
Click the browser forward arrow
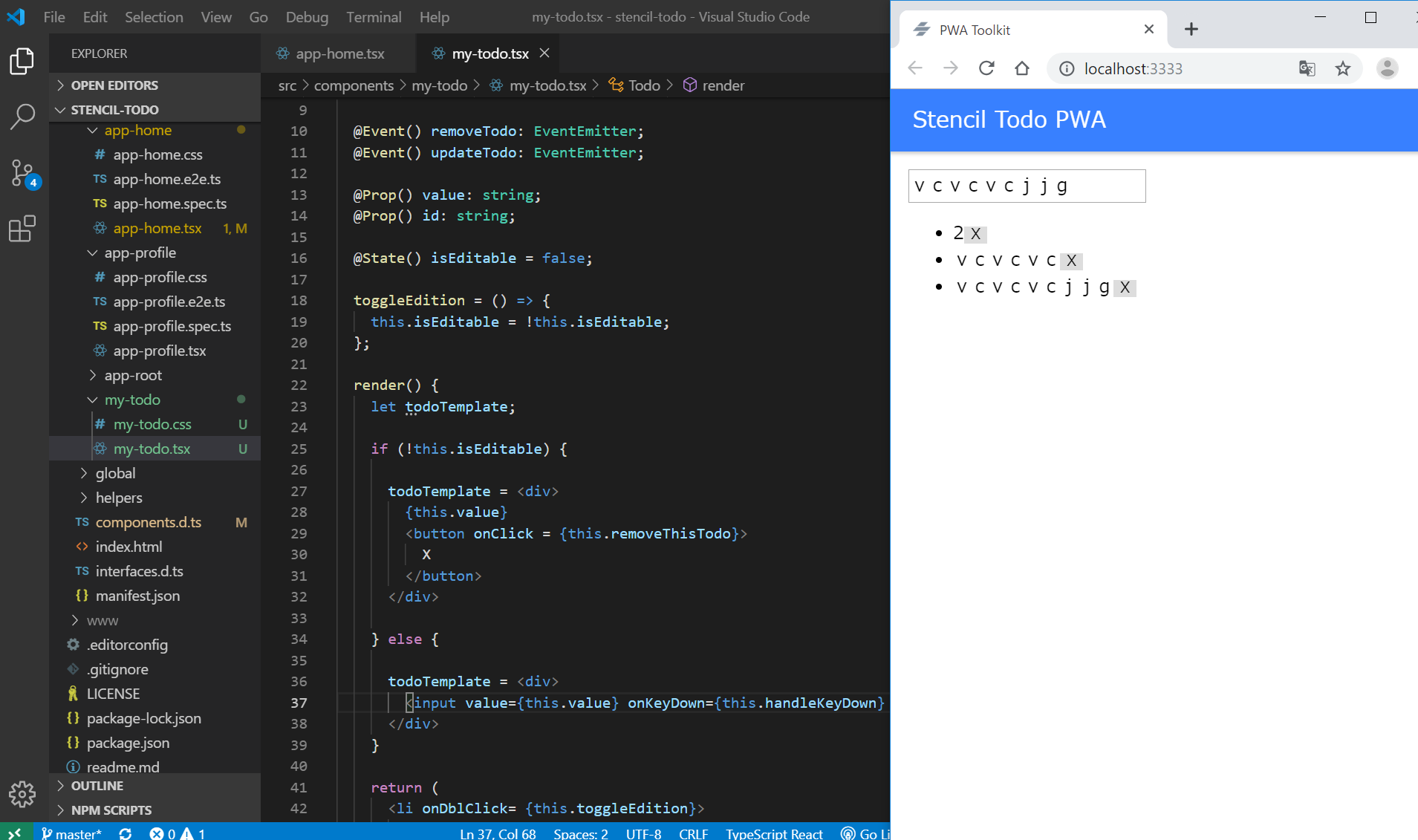click(x=951, y=68)
